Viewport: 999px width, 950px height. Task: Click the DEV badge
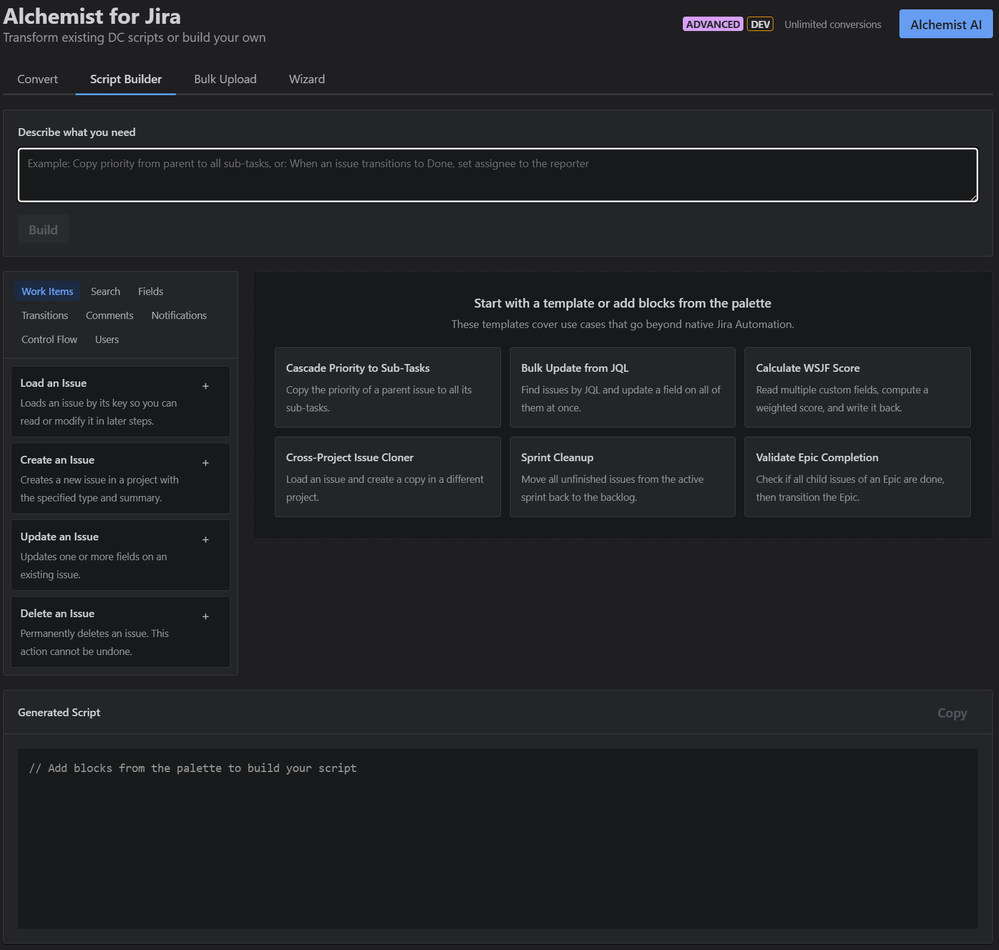(x=760, y=24)
